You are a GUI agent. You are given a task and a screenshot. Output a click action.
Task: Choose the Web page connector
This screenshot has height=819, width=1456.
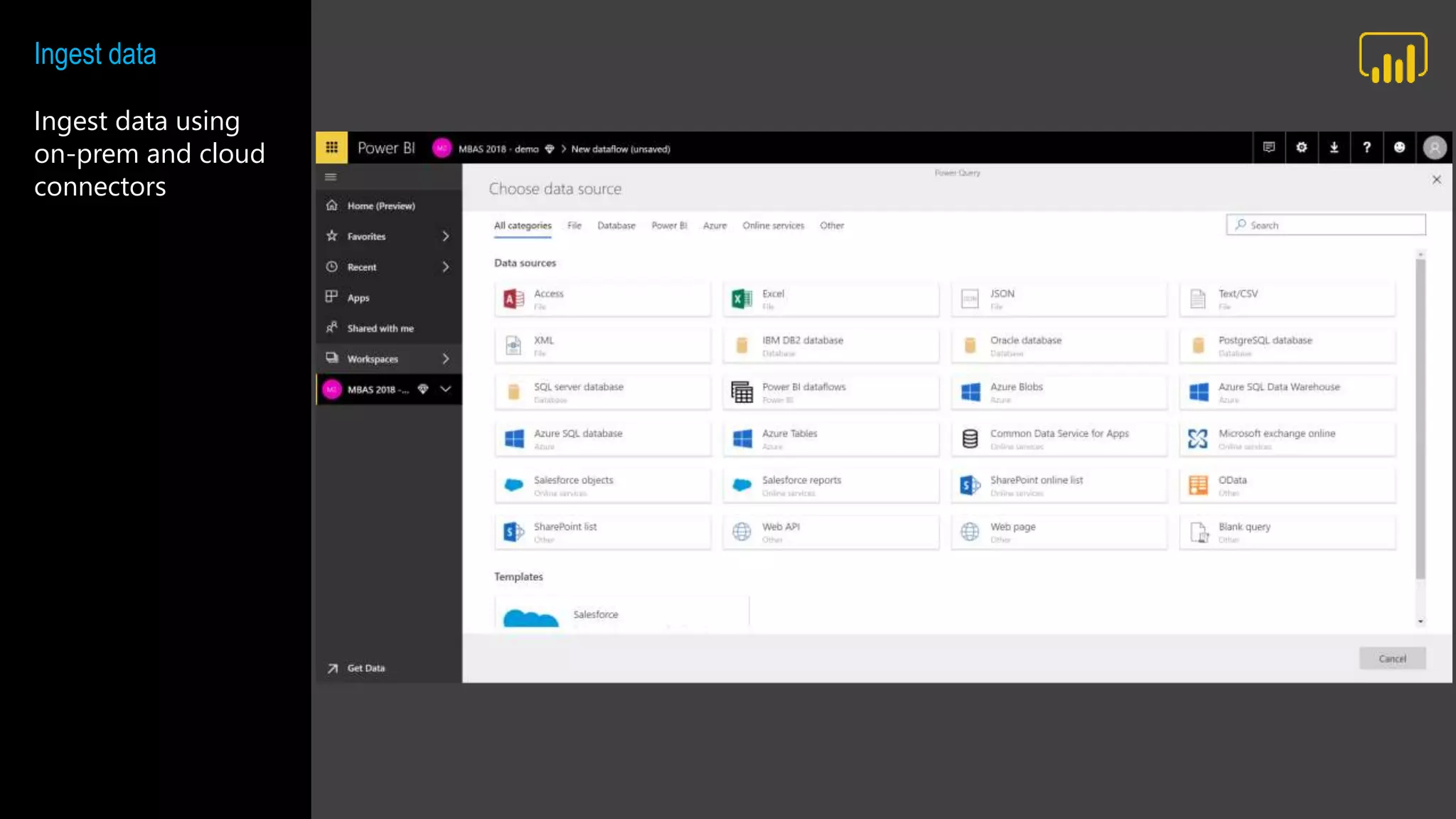tap(1059, 532)
